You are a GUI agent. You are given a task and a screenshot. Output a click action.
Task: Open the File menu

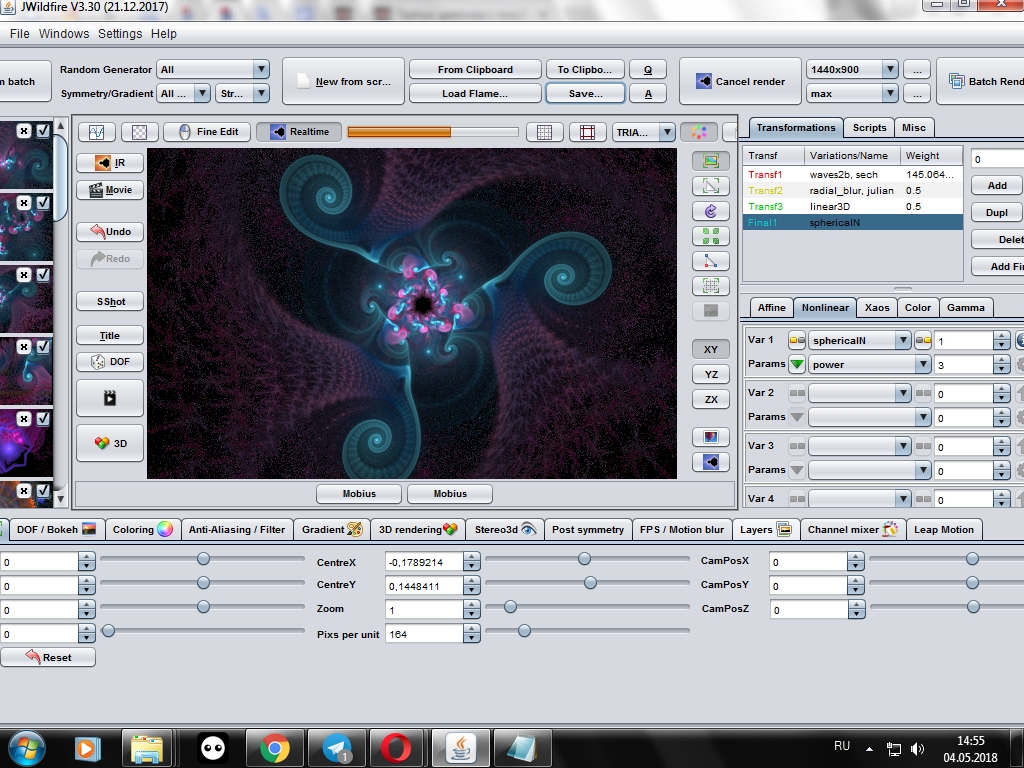pyautogui.click(x=20, y=33)
